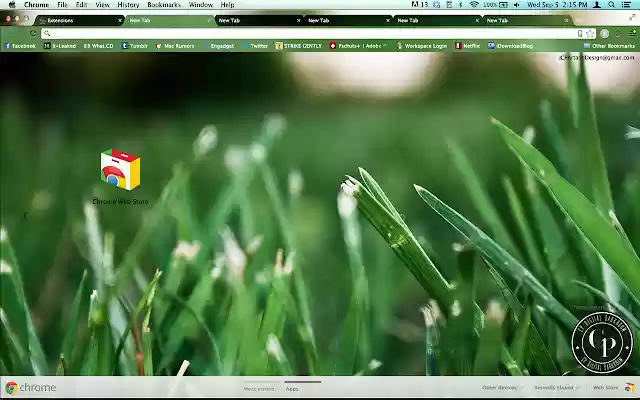Click the Web Store icon in bottom bar
Image resolution: width=640 pixels, height=400 pixels.
pyautogui.click(x=629, y=387)
